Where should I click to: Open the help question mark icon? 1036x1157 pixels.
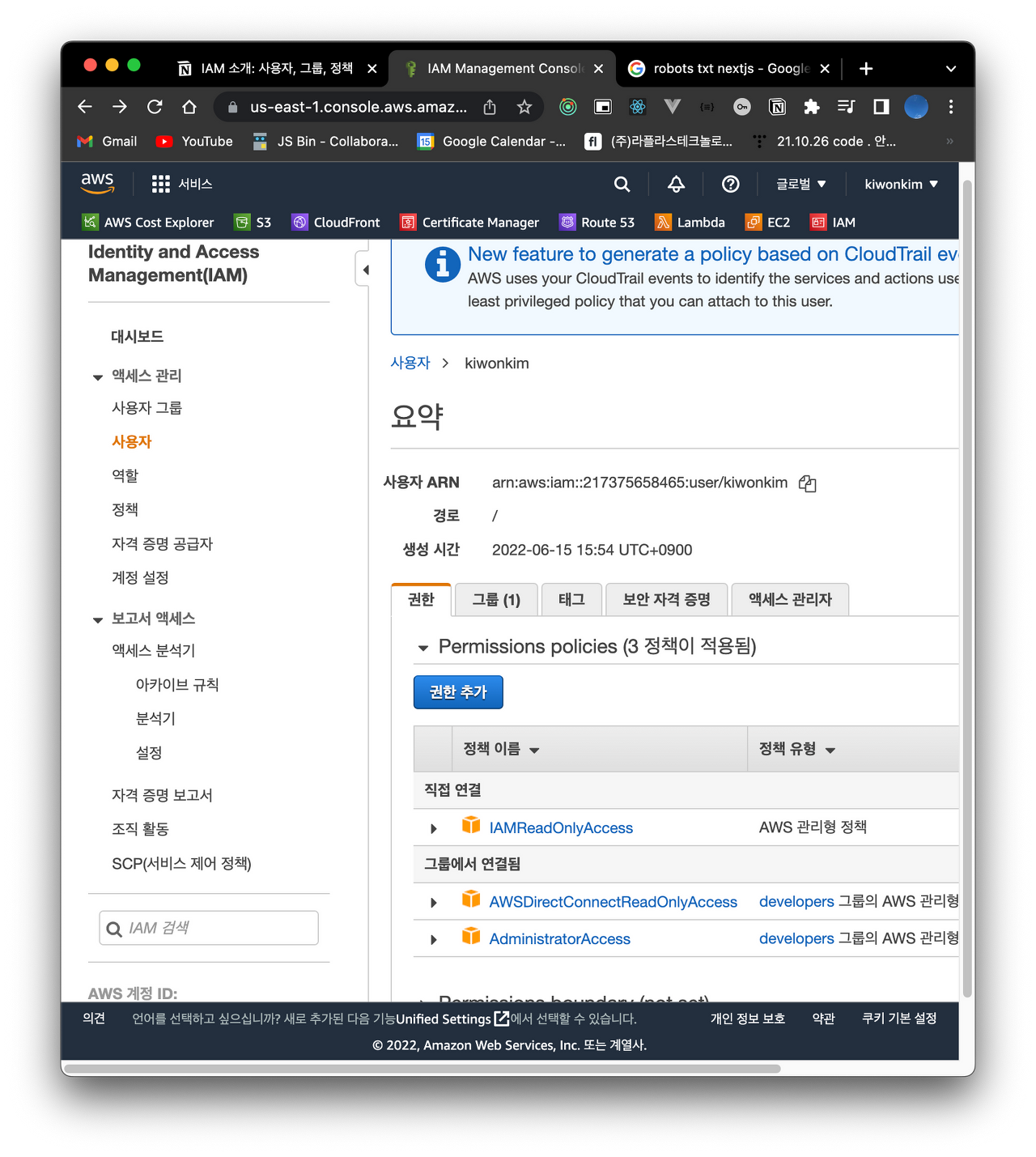point(730,184)
